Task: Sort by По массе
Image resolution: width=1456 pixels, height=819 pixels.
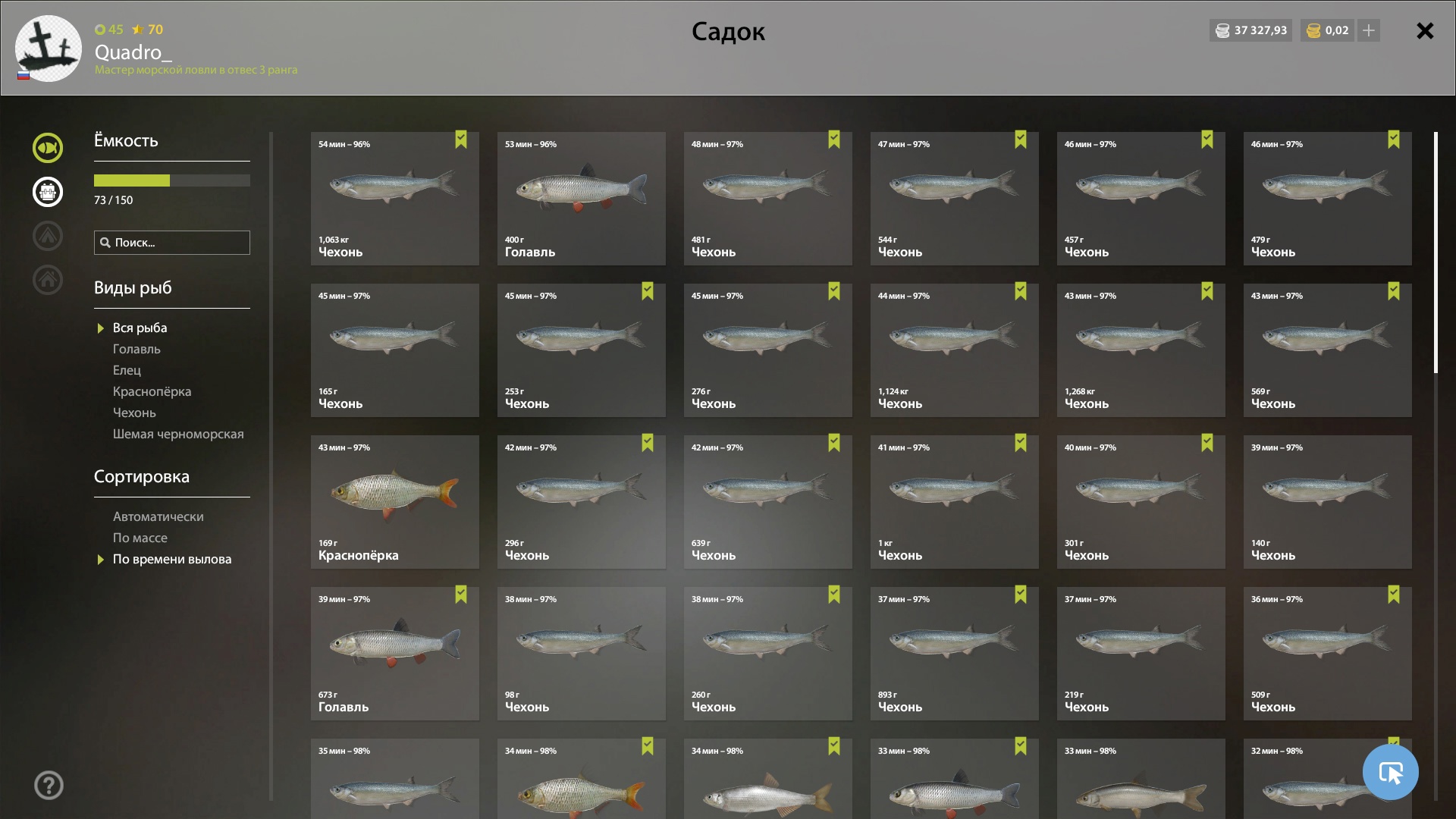Action: pyautogui.click(x=140, y=538)
